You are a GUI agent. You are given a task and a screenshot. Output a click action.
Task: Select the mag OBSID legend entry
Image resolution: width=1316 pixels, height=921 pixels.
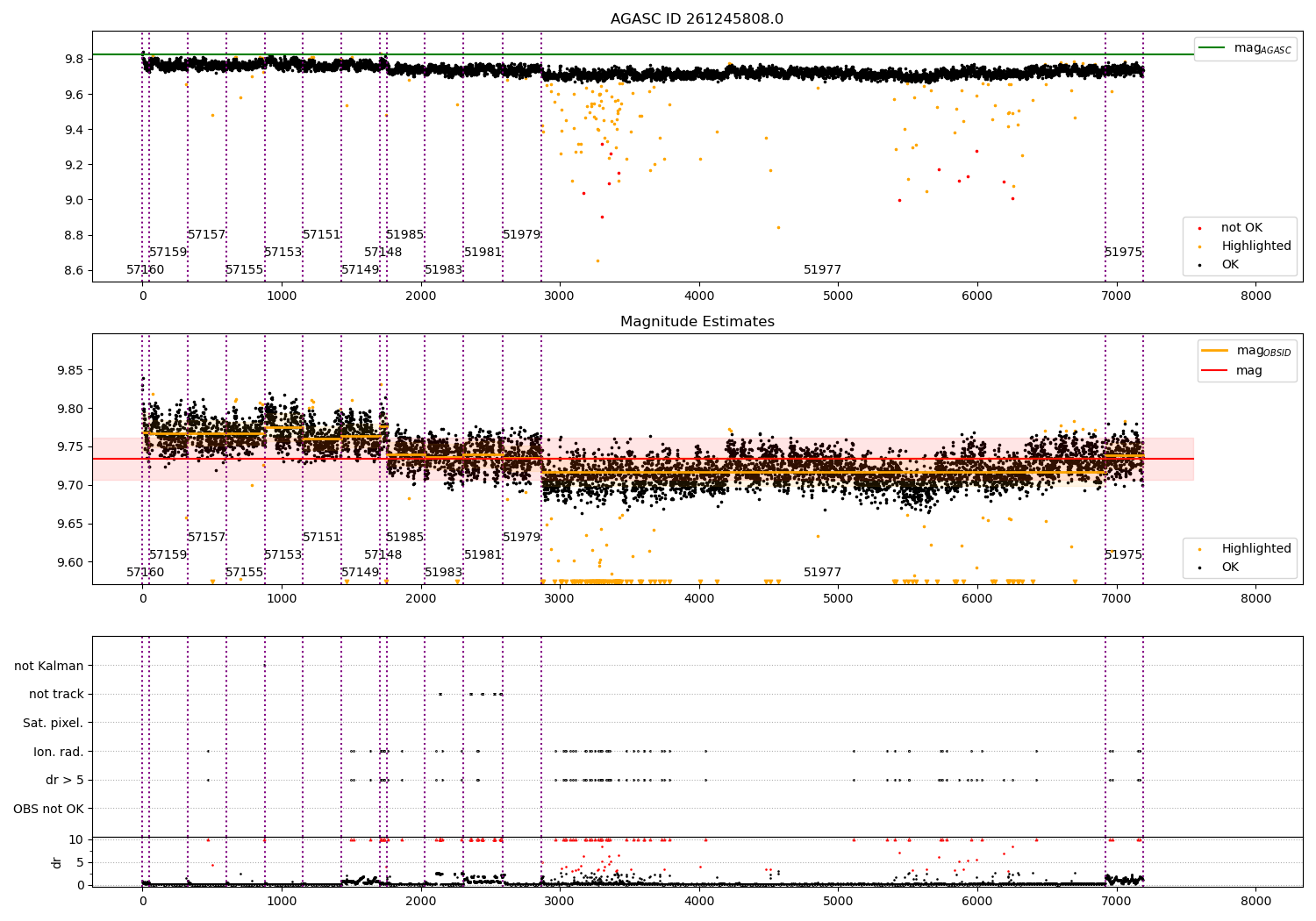tap(1246, 351)
